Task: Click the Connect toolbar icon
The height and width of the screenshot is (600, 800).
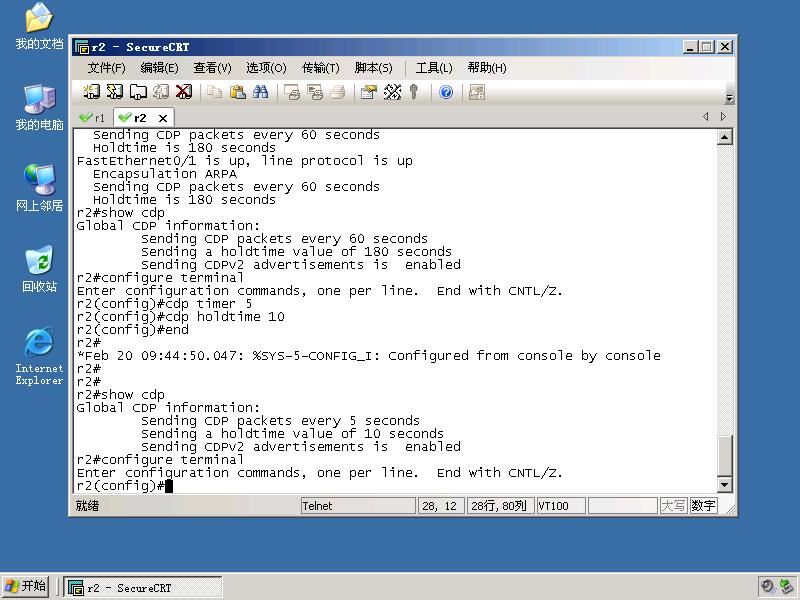Action: tap(92, 92)
